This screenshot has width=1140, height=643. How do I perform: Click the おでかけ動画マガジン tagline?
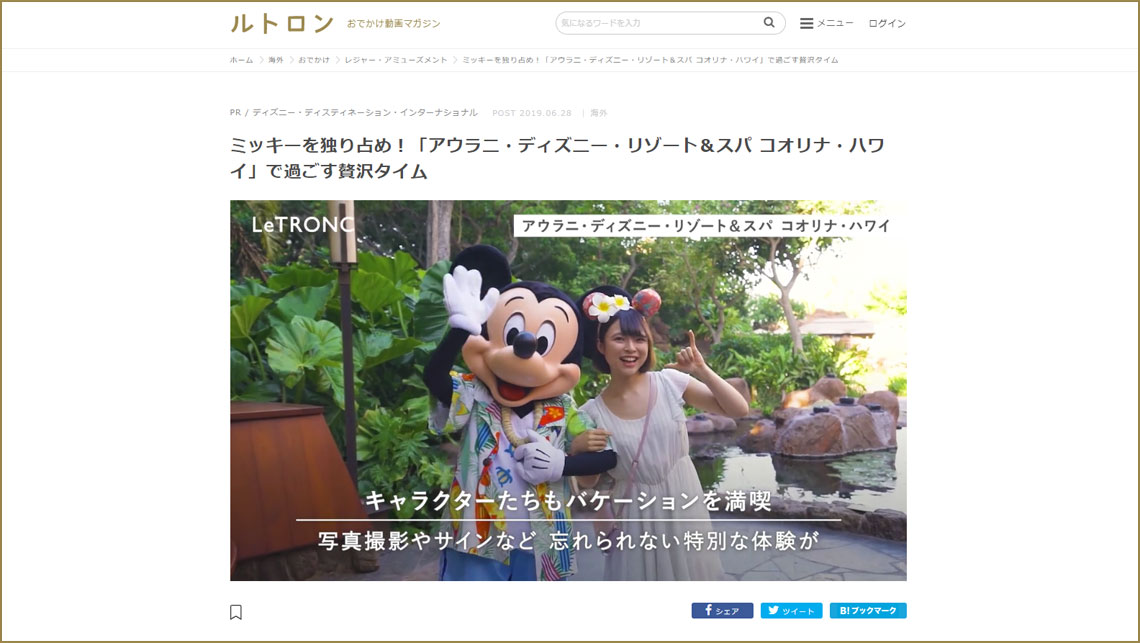pos(393,24)
